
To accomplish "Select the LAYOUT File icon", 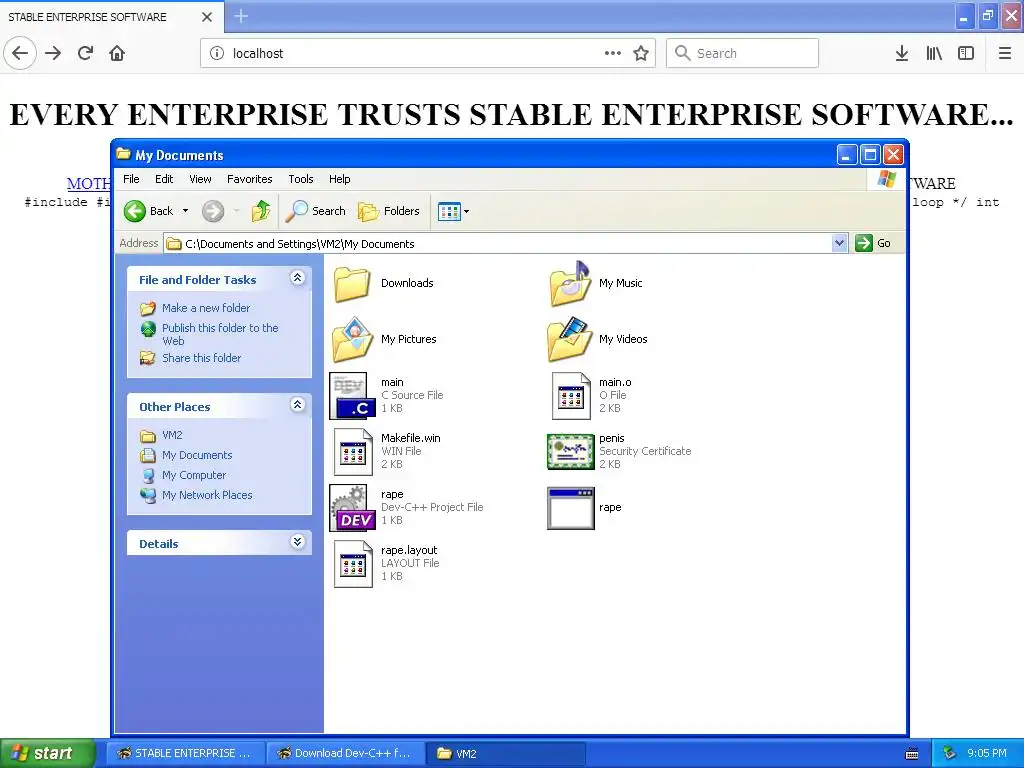I will coord(353,564).
